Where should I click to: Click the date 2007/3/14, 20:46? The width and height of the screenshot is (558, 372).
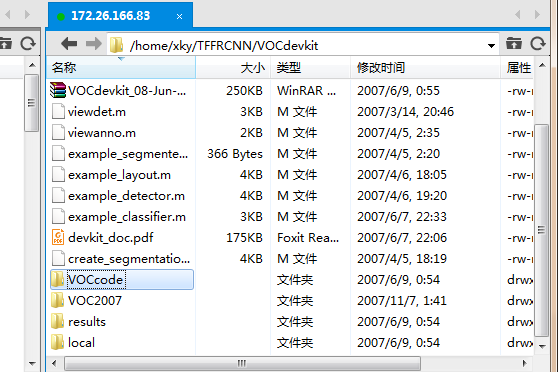coord(405,112)
